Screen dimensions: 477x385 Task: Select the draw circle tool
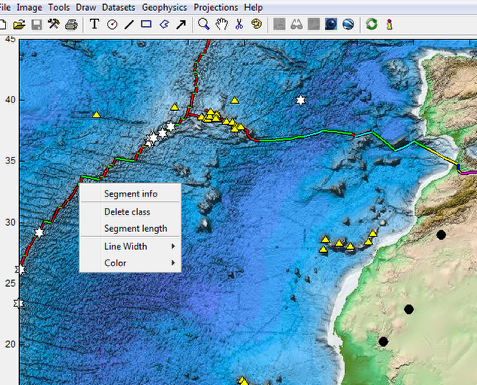tap(112, 24)
